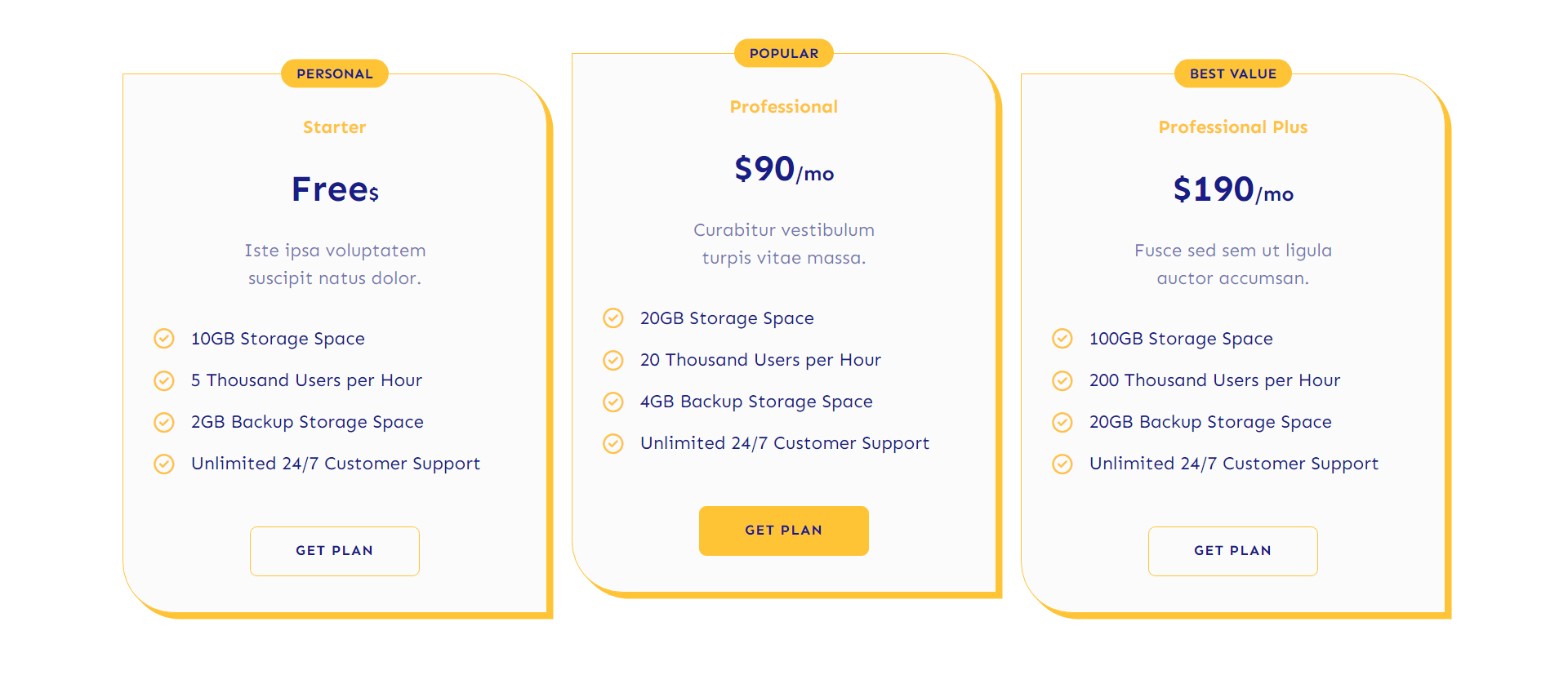Click checkmark icon beside 20GB Storage Space
Viewport: 1568px width, 684px height.
click(613, 318)
